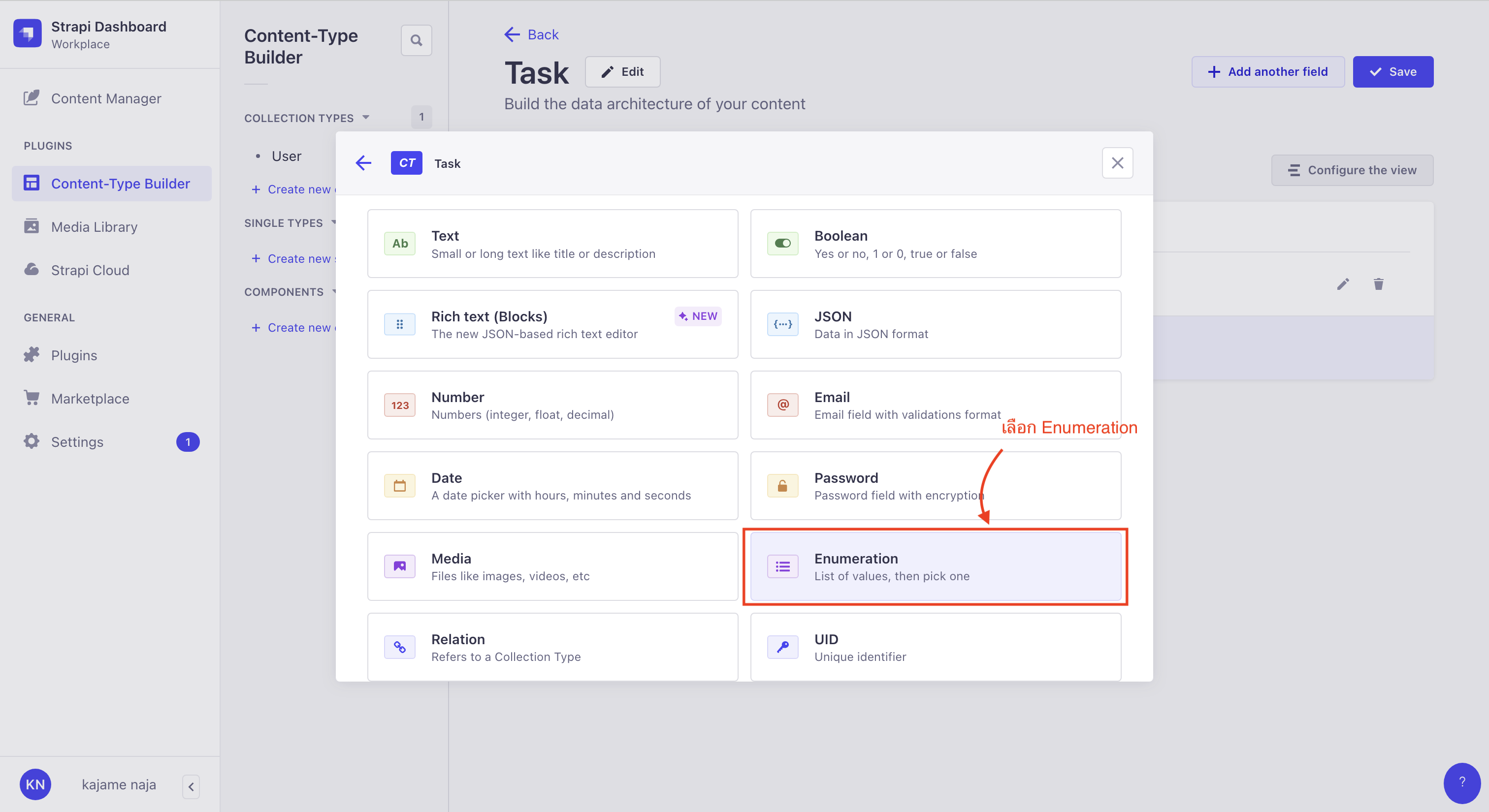Click the @ email icon
This screenshot has width=1489, height=812.
[x=782, y=405]
